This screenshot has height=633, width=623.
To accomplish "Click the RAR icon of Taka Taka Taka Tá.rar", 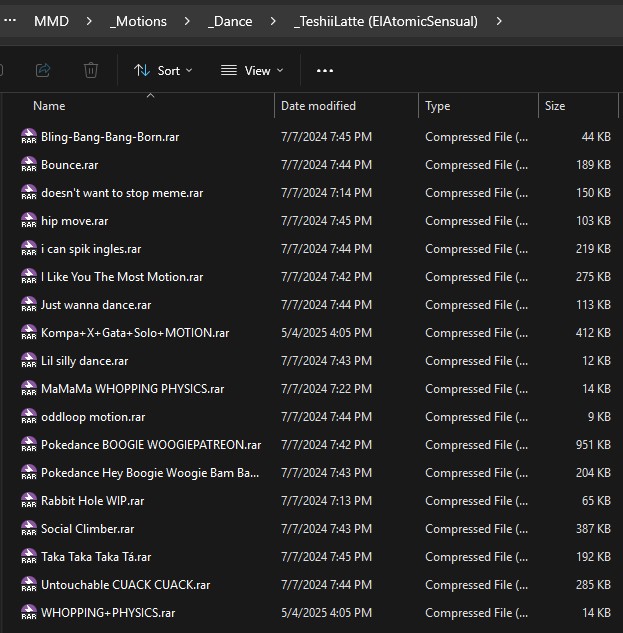I will (29, 556).
